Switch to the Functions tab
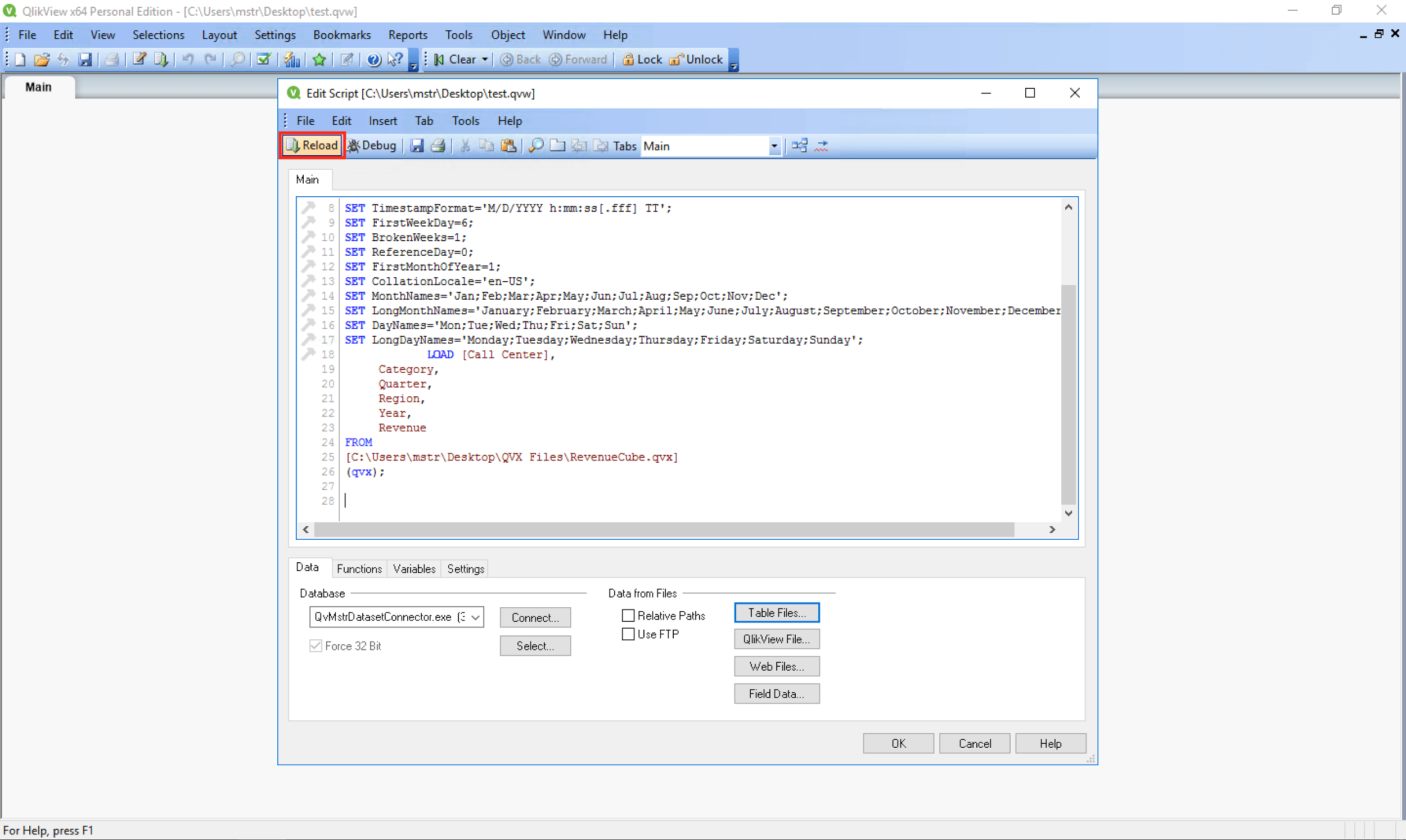 pos(359,568)
